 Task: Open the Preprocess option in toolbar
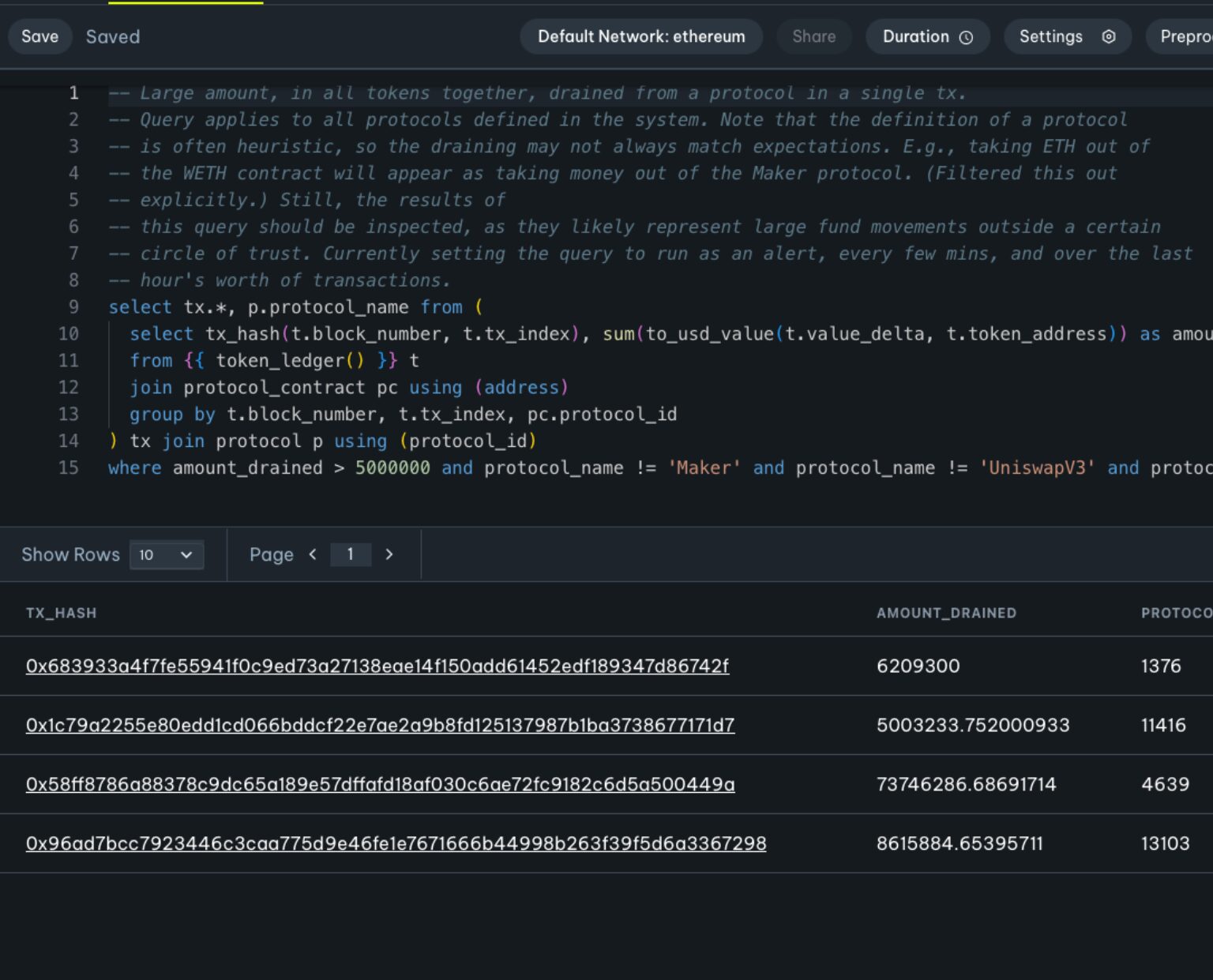(x=1185, y=37)
